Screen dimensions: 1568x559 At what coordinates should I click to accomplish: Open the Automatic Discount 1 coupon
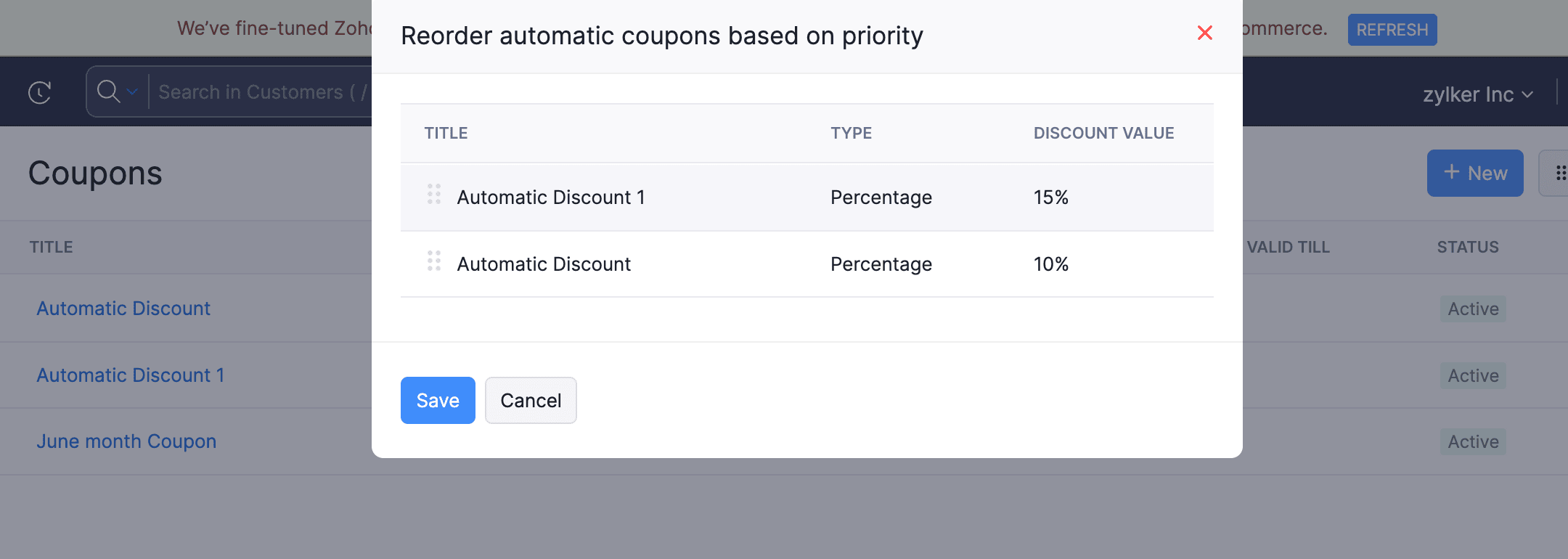pyautogui.click(x=129, y=375)
